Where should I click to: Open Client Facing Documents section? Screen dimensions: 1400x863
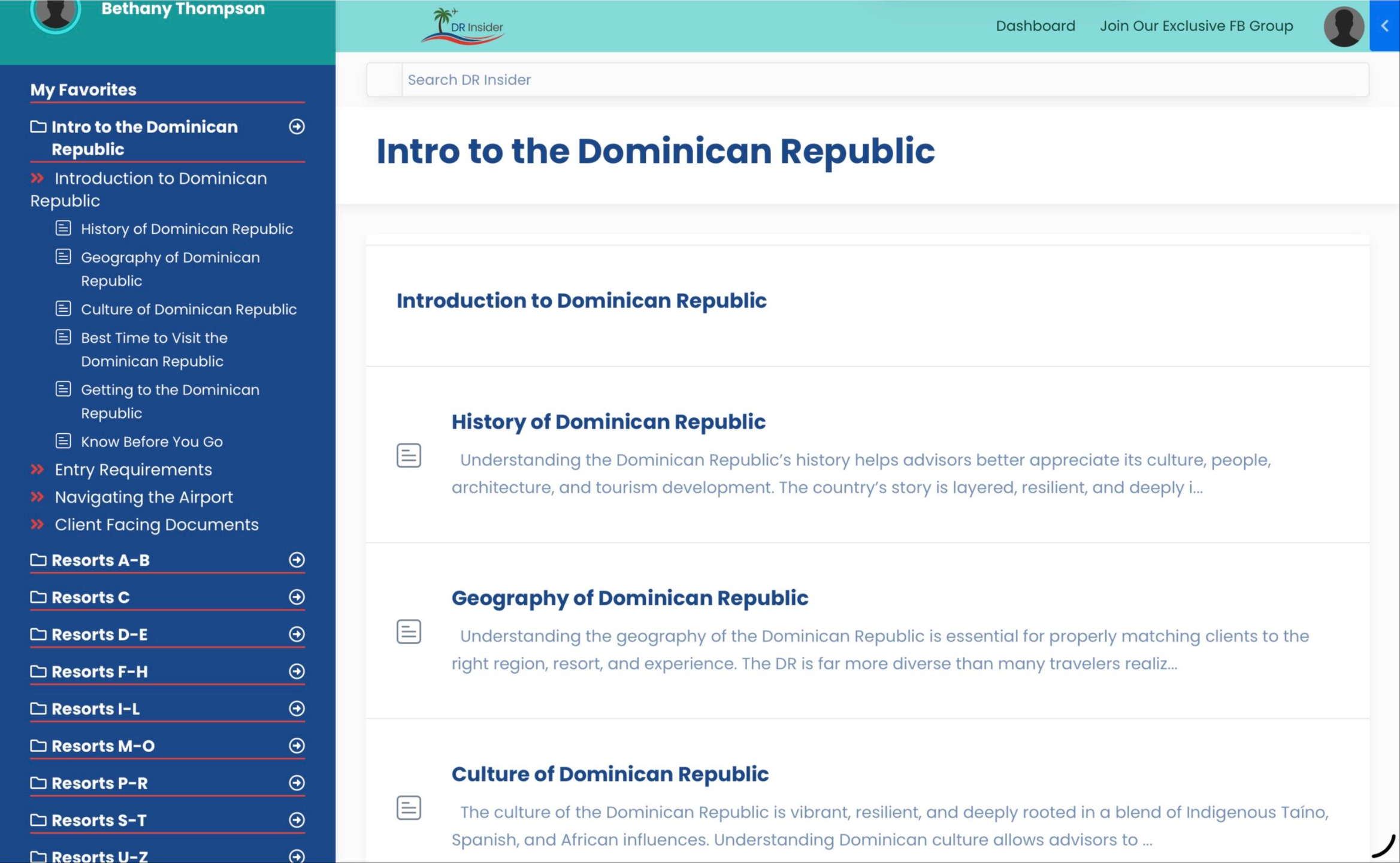pos(156,524)
